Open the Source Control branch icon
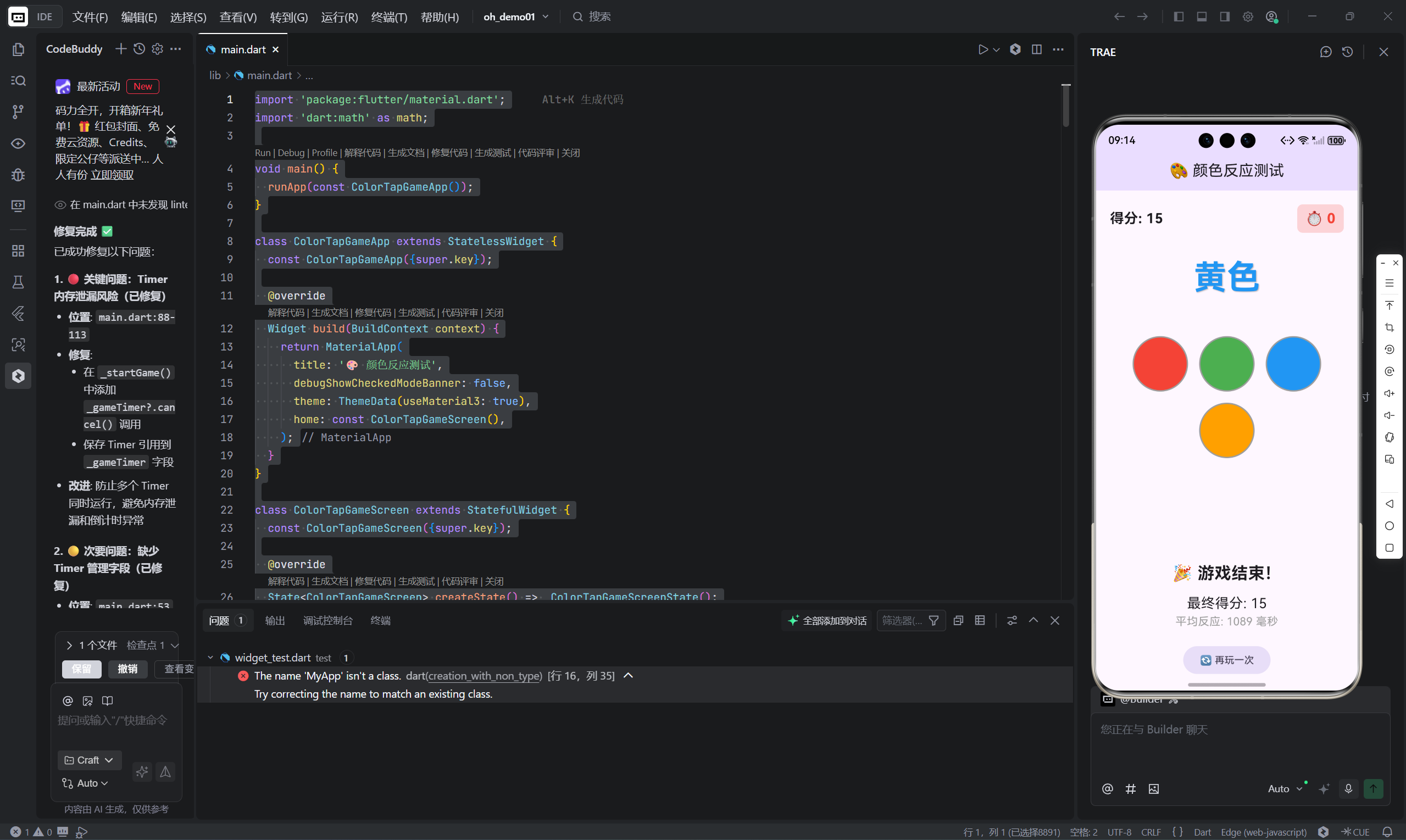Viewport: 1406px width, 840px height. [x=18, y=112]
